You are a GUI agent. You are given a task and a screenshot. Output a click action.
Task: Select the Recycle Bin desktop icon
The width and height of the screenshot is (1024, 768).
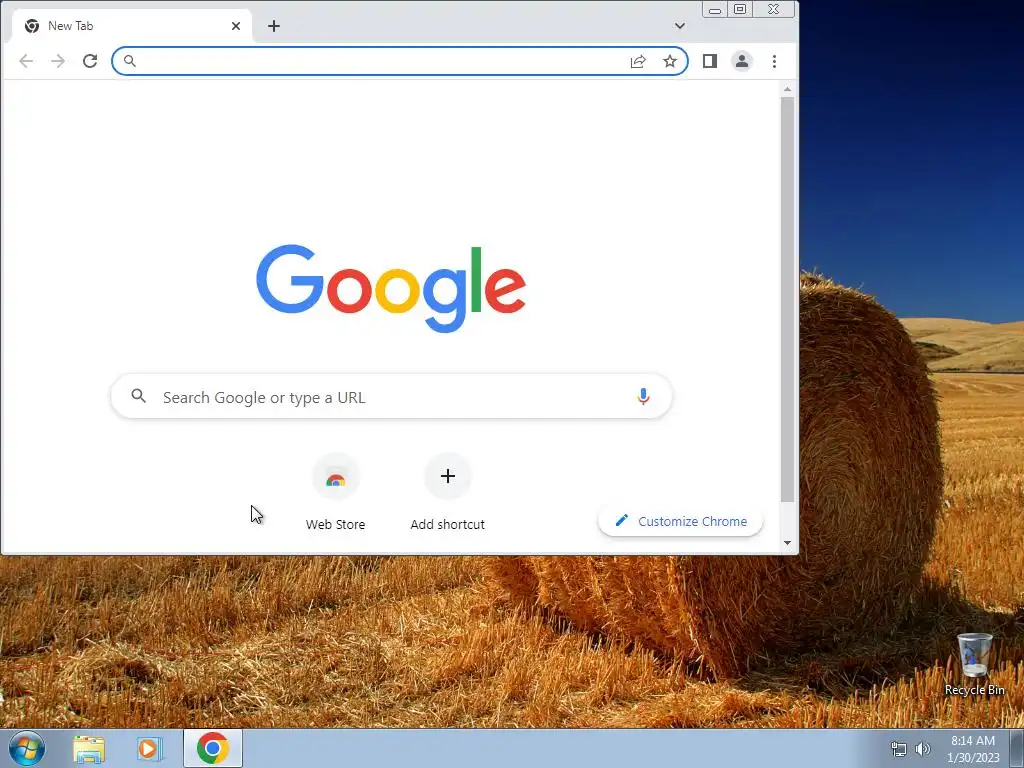coord(974,664)
